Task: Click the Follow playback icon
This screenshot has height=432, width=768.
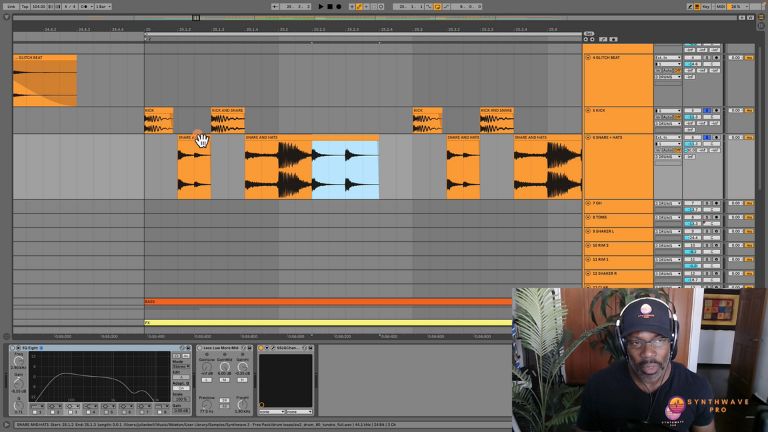Action: click(x=274, y=6)
